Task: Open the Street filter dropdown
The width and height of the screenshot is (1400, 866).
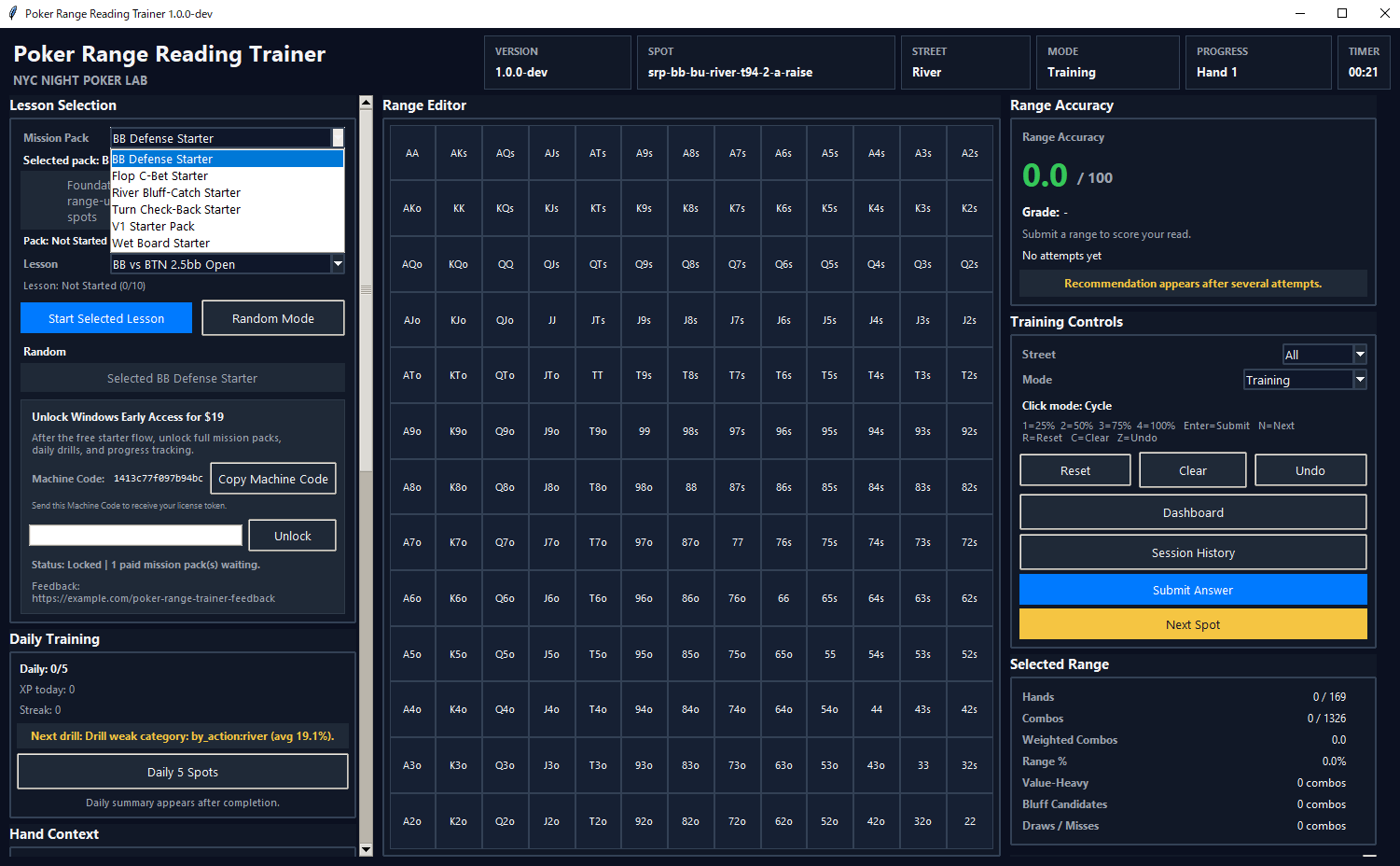Action: 1324,355
